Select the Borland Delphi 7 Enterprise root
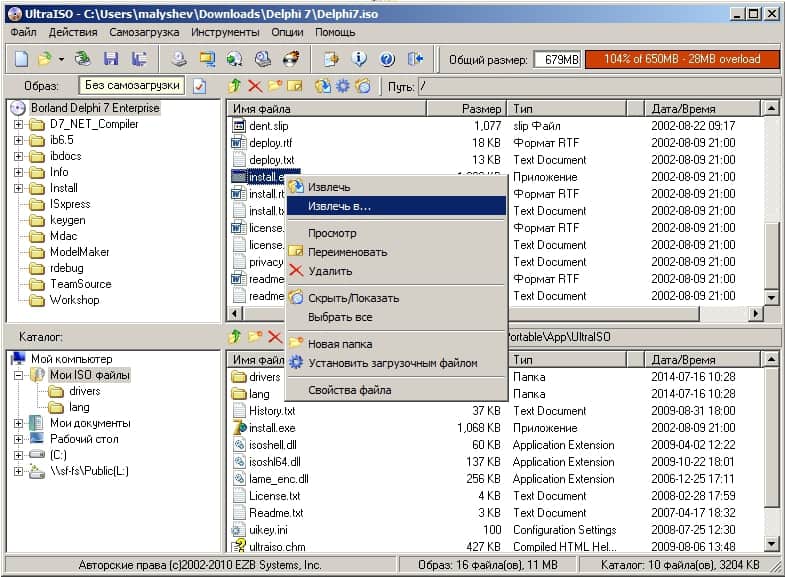 click(95, 108)
